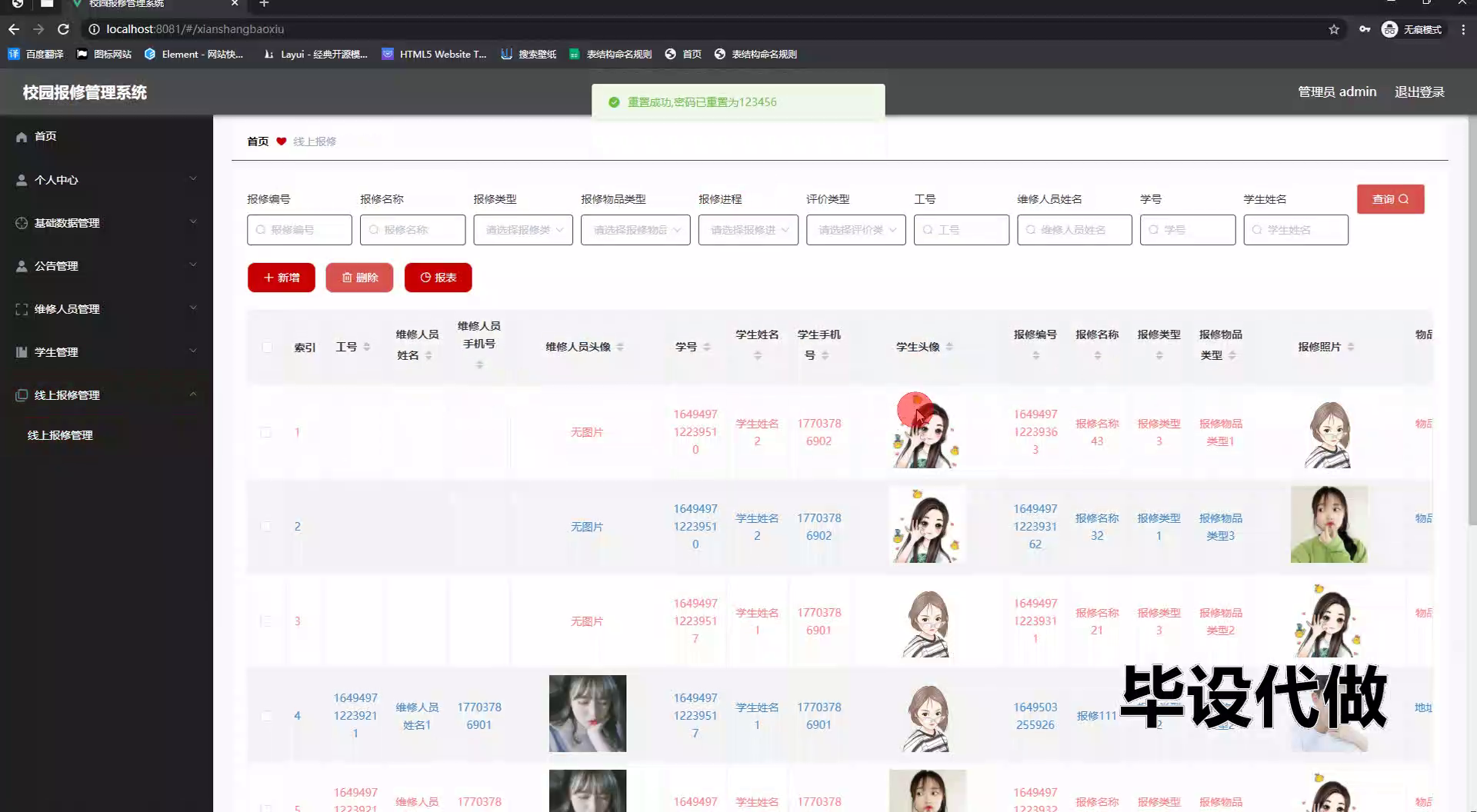The height and width of the screenshot is (812, 1477).
Task: Click the 报修编号 search input
Action: click(299, 230)
